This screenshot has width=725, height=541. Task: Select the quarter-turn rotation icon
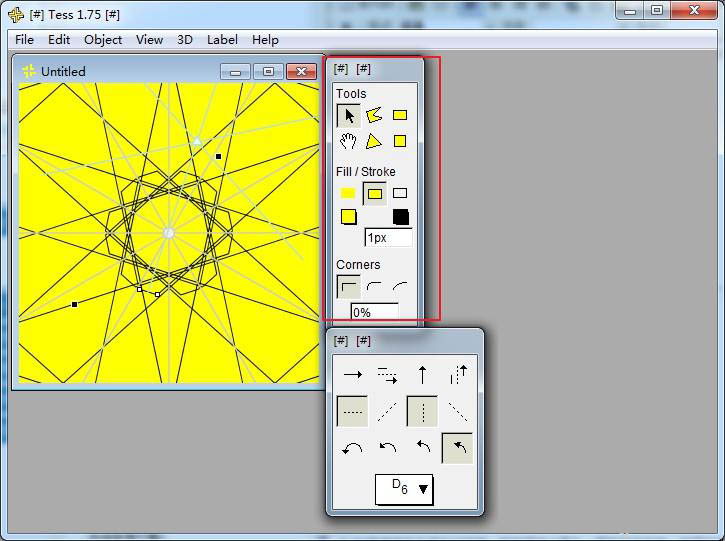point(423,447)
